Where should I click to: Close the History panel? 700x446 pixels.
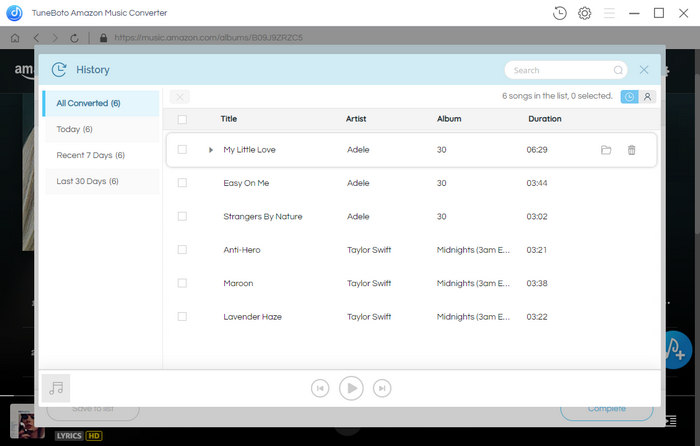pyautogui.click(x=644, y=70)
